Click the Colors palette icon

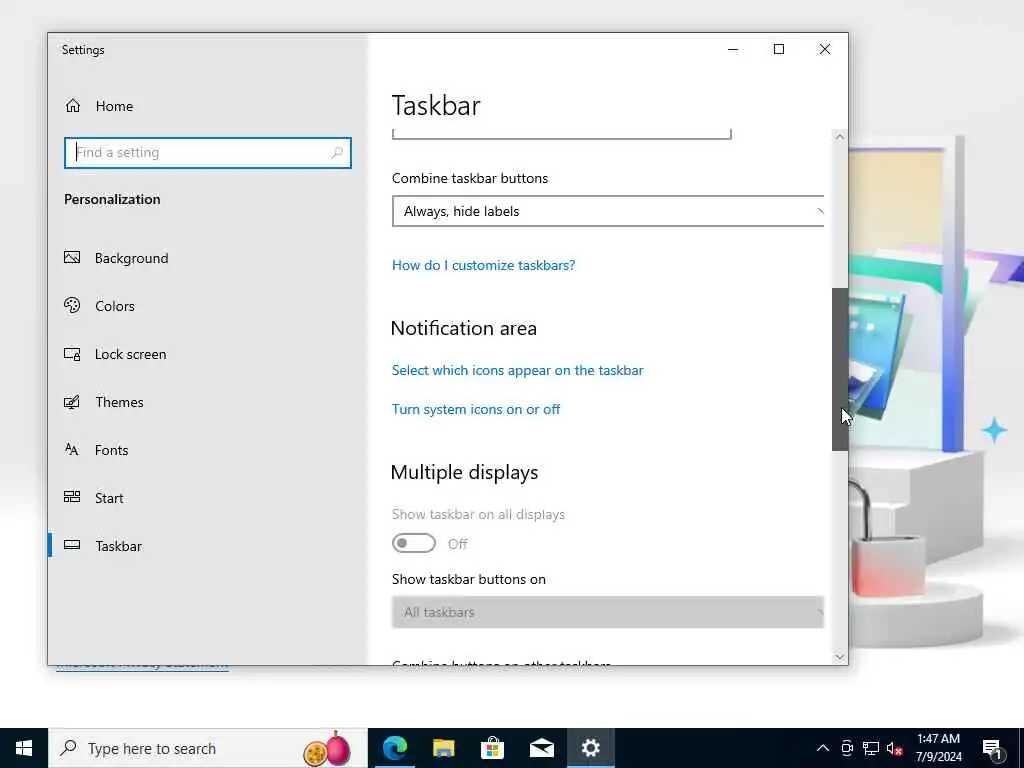(72, 305)
